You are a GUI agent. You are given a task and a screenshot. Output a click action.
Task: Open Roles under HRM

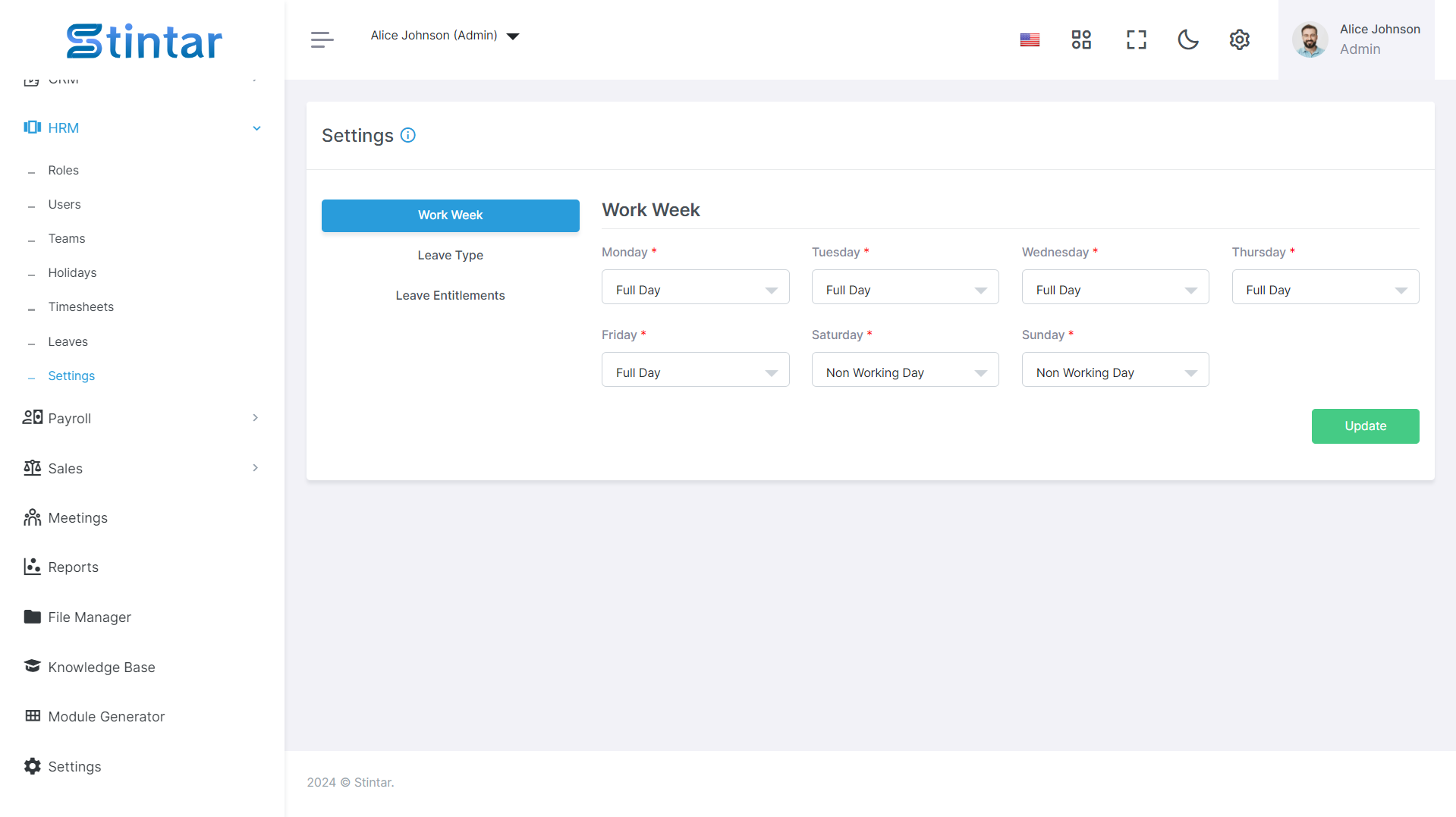[x=63, y=171]
